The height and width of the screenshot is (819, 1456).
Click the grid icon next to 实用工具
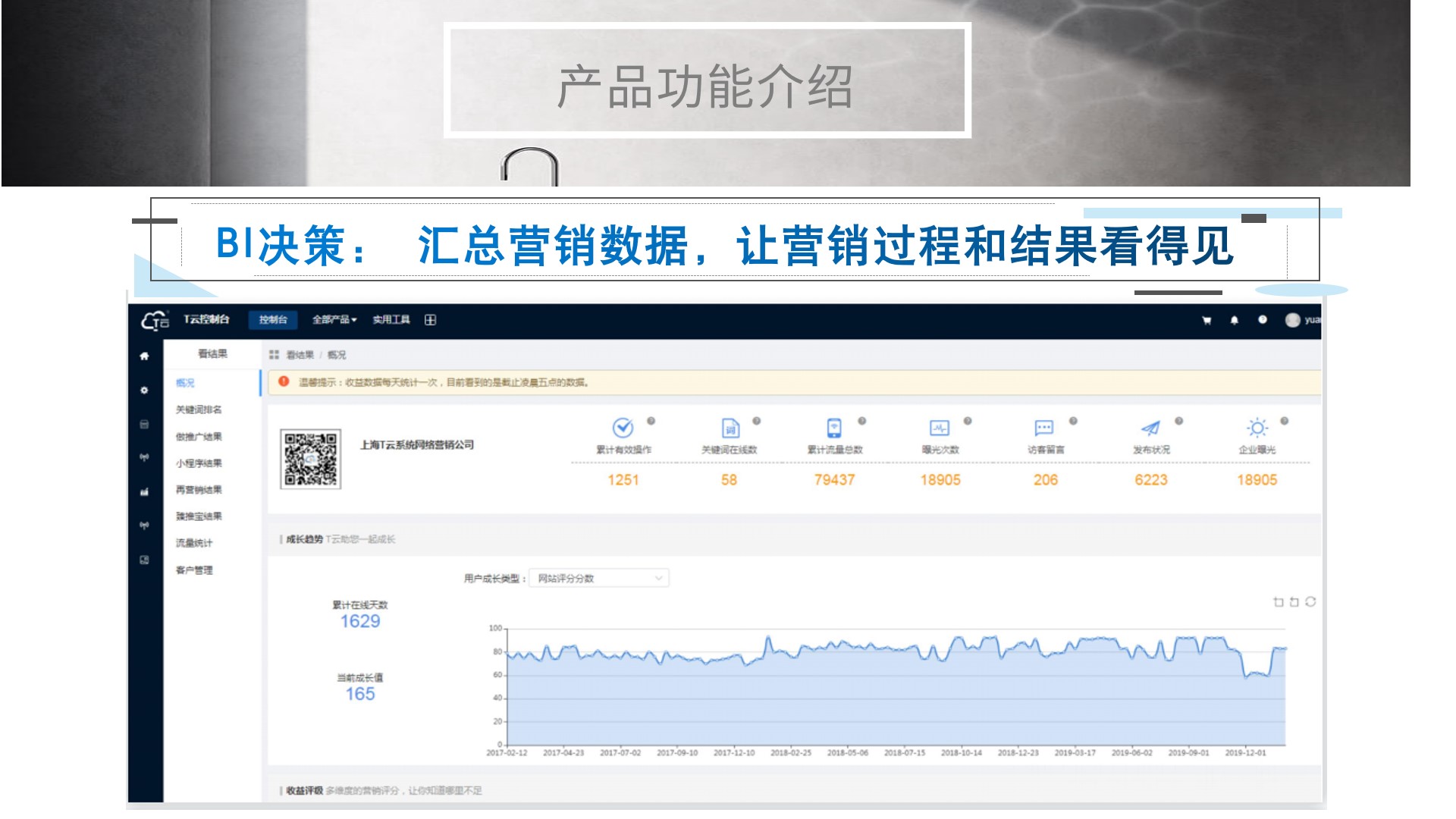tap(430, 320)
